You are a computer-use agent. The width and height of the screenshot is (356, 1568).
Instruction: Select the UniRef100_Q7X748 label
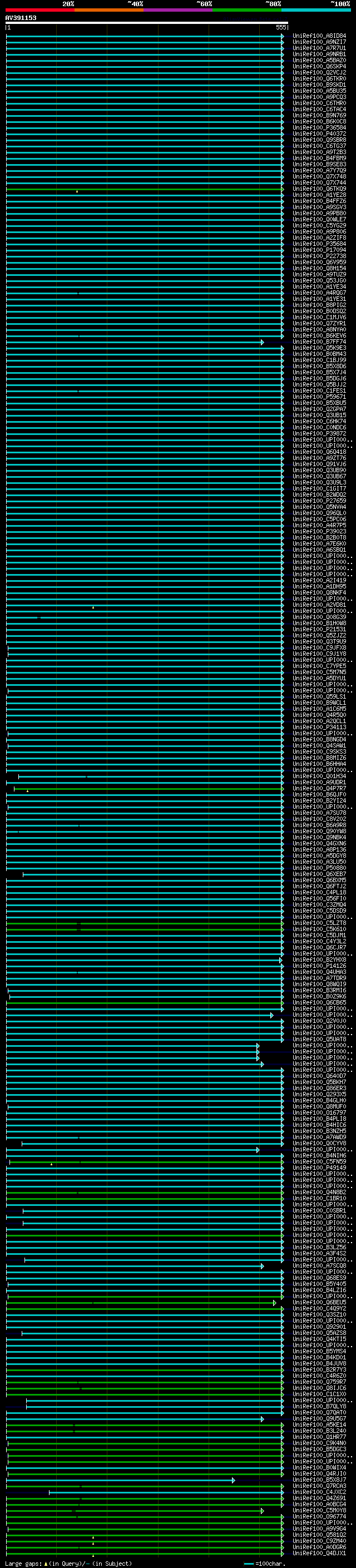tap(319, 176)
